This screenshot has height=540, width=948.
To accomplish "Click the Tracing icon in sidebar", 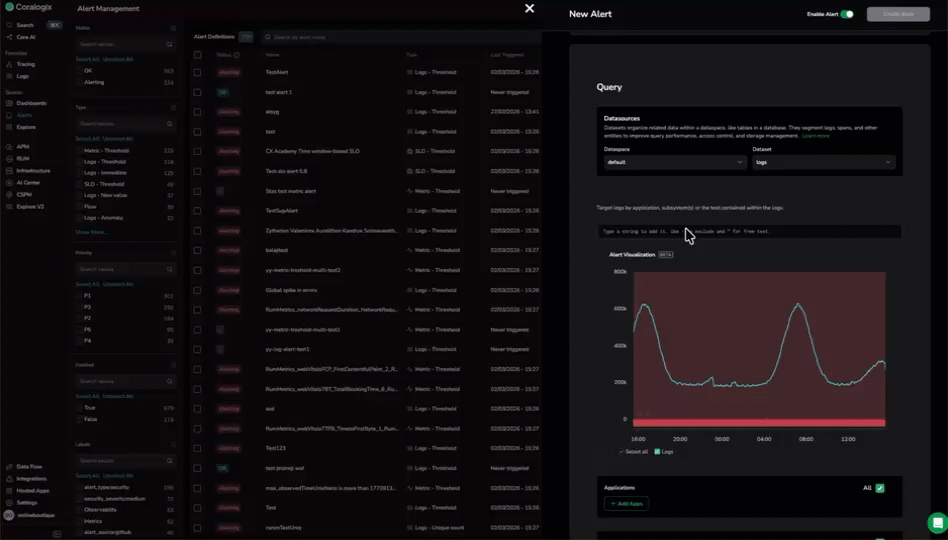I will [x=10, y=64].
